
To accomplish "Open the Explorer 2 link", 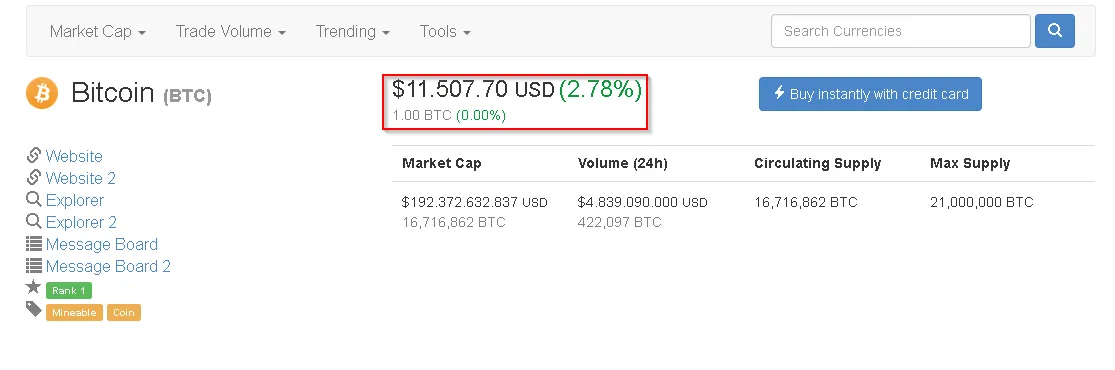I will click(x=81, y=222).
